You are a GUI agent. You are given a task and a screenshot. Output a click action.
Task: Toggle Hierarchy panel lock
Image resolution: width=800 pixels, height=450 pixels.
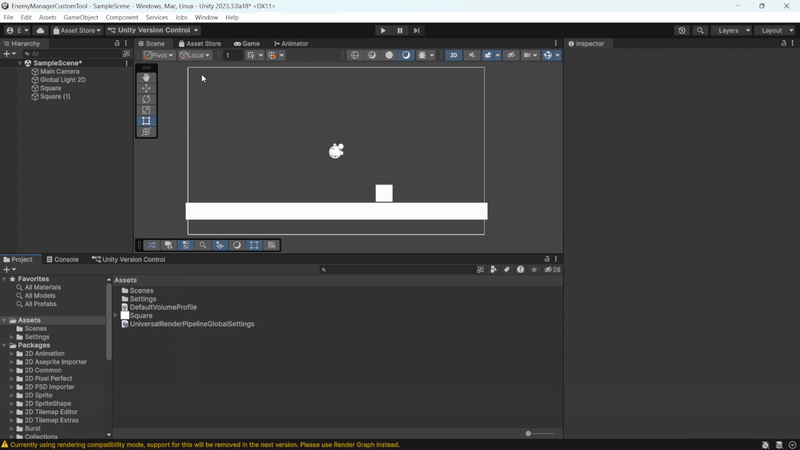tap(117, 43)
